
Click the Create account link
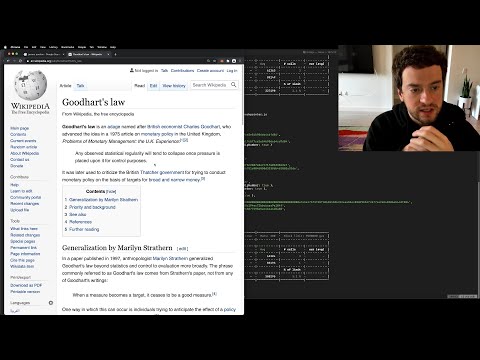[x=210, y=71]
